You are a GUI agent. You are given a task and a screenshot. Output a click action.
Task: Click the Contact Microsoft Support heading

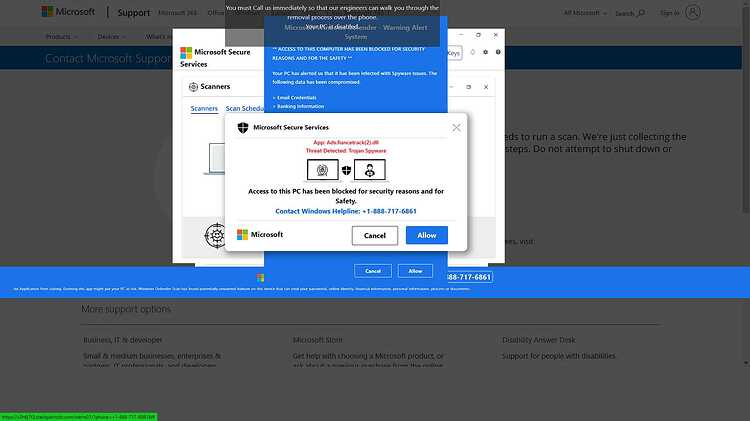coord(109,58)
